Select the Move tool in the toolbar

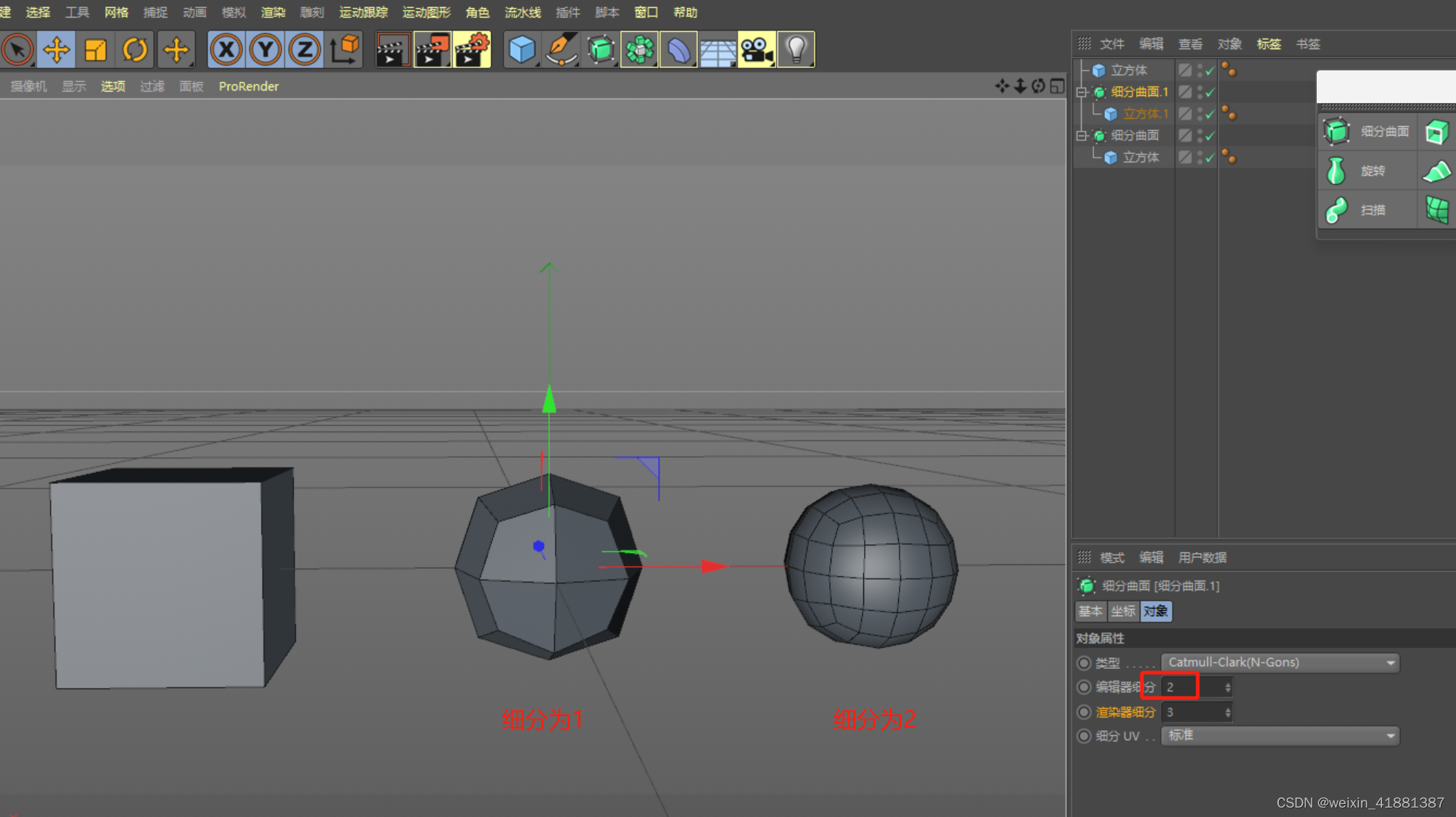tap(56, 49)
